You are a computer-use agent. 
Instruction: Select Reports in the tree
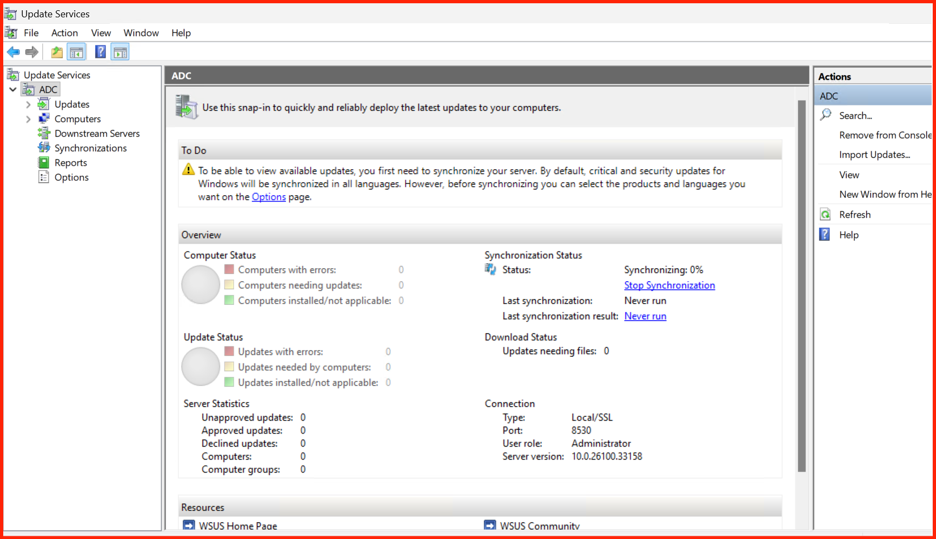point(70,162)
